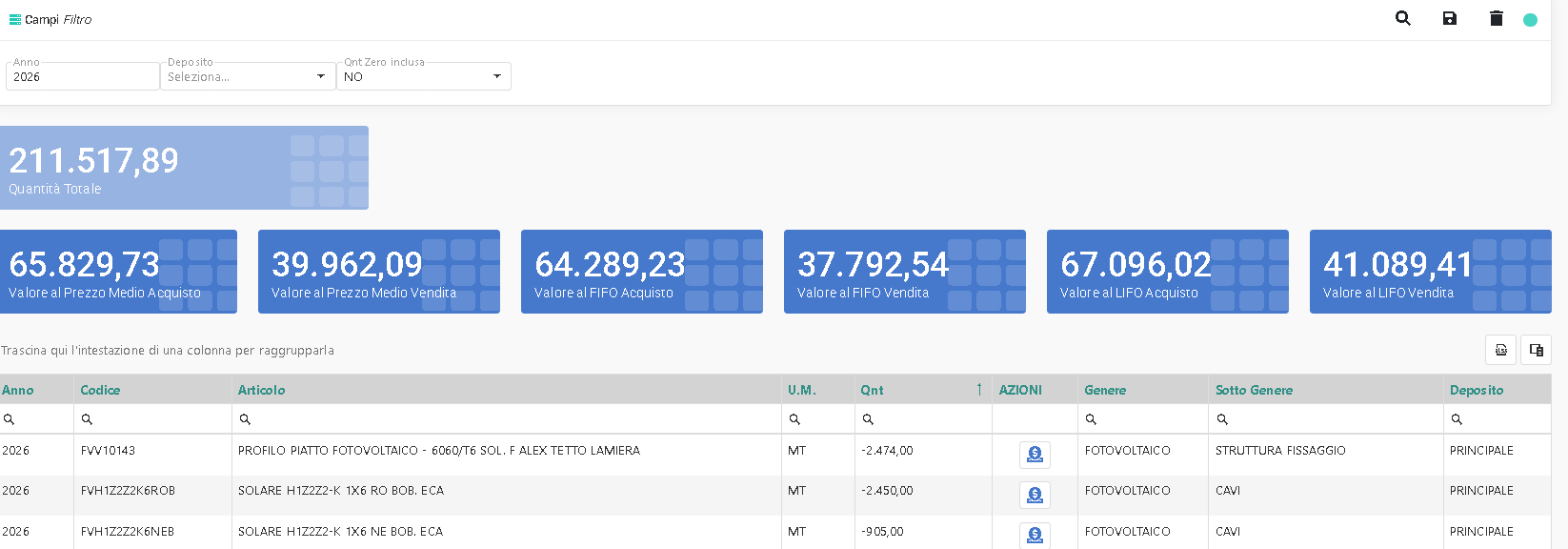Click the Valore al FIFO Acquisto tile
This screenshot has width=1568, height=549.
(x=641, y=272)
